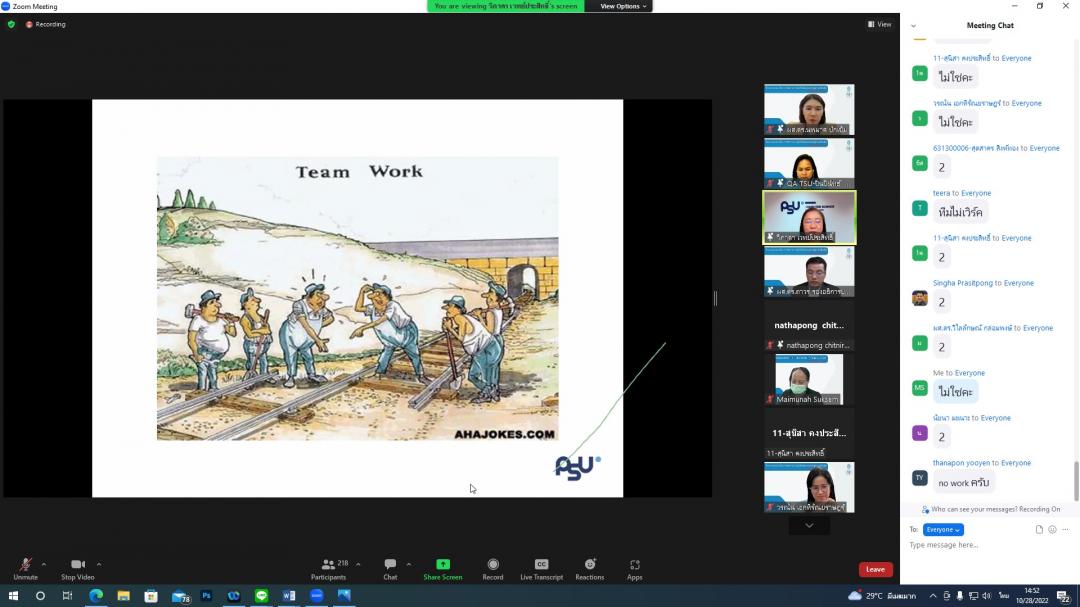Open the Reactions emoji panel
1080x607 pixels.
[x=590, y=565]
